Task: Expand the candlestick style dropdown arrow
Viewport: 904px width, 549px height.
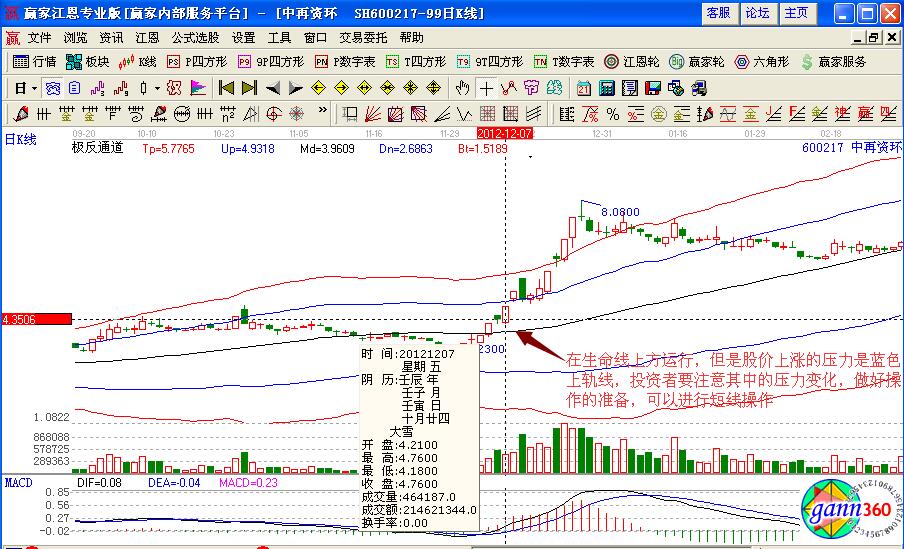Action: click(157, 88)
